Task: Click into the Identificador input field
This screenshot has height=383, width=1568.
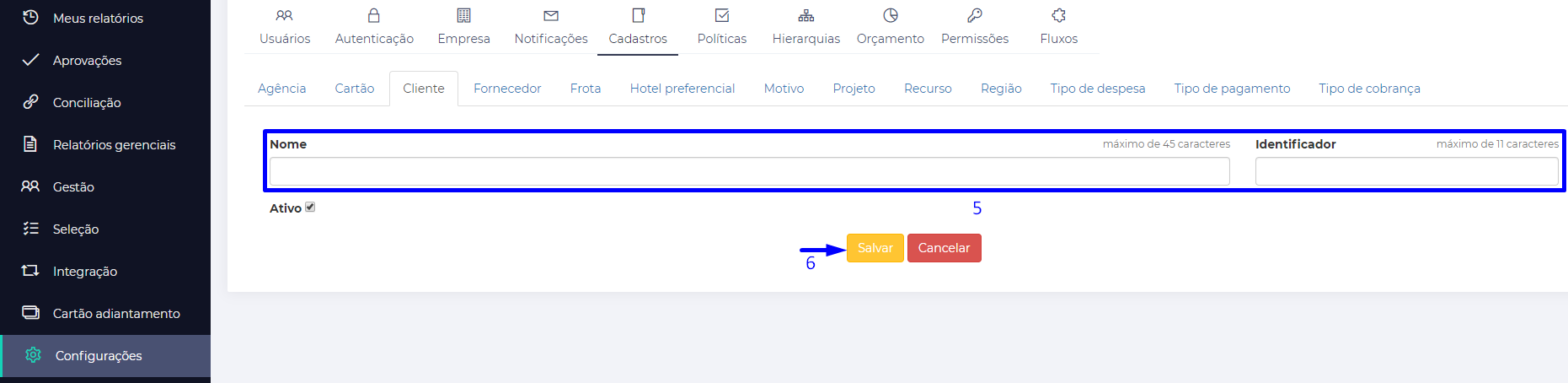Action: (x=1406, y=171)
